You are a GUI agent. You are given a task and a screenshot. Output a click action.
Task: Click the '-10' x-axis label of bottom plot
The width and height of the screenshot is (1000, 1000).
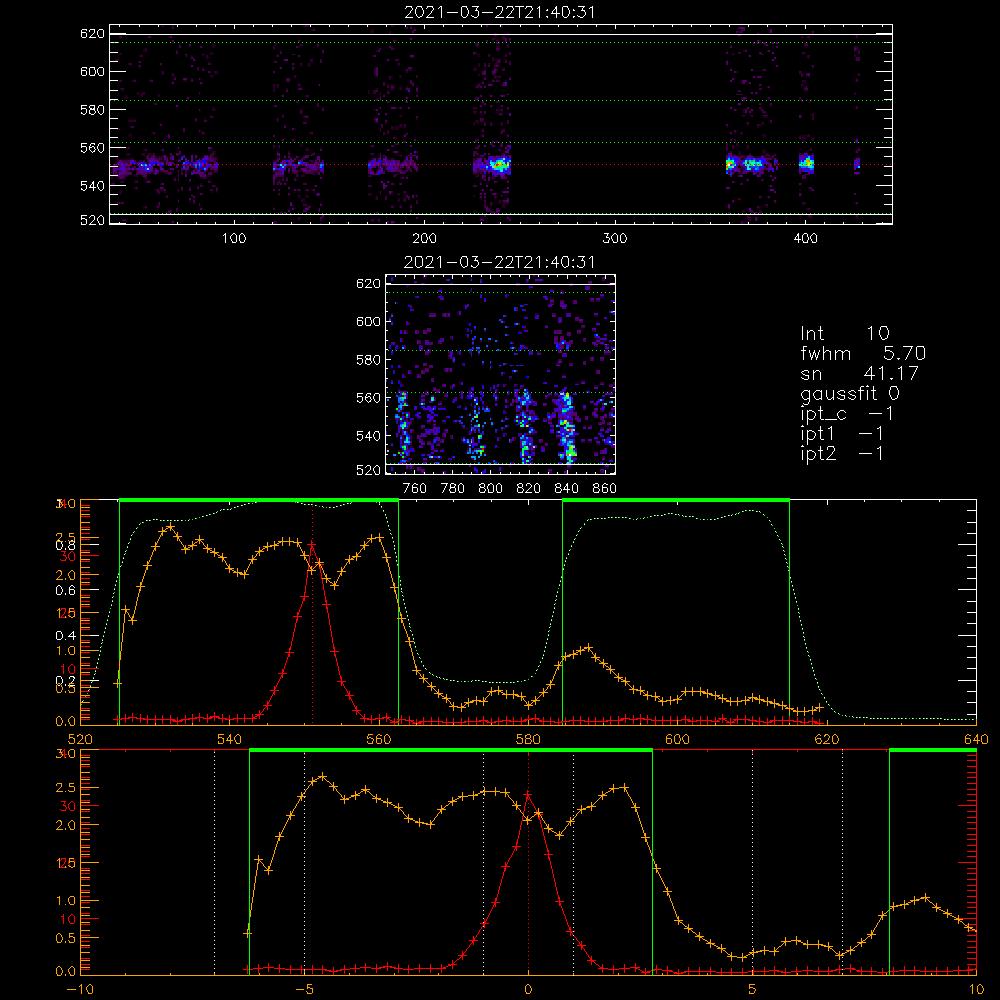tap(79, 990)
